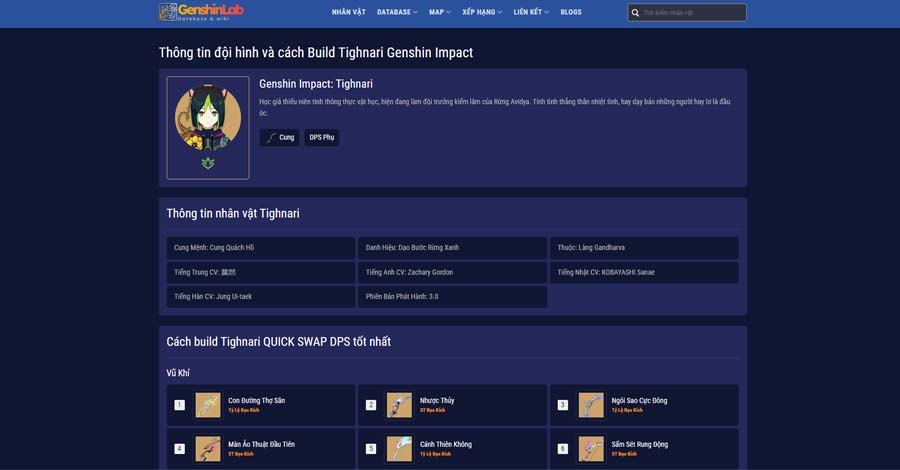
Task: Click the page title about Build Tighnari
Action: click(316, 53)
